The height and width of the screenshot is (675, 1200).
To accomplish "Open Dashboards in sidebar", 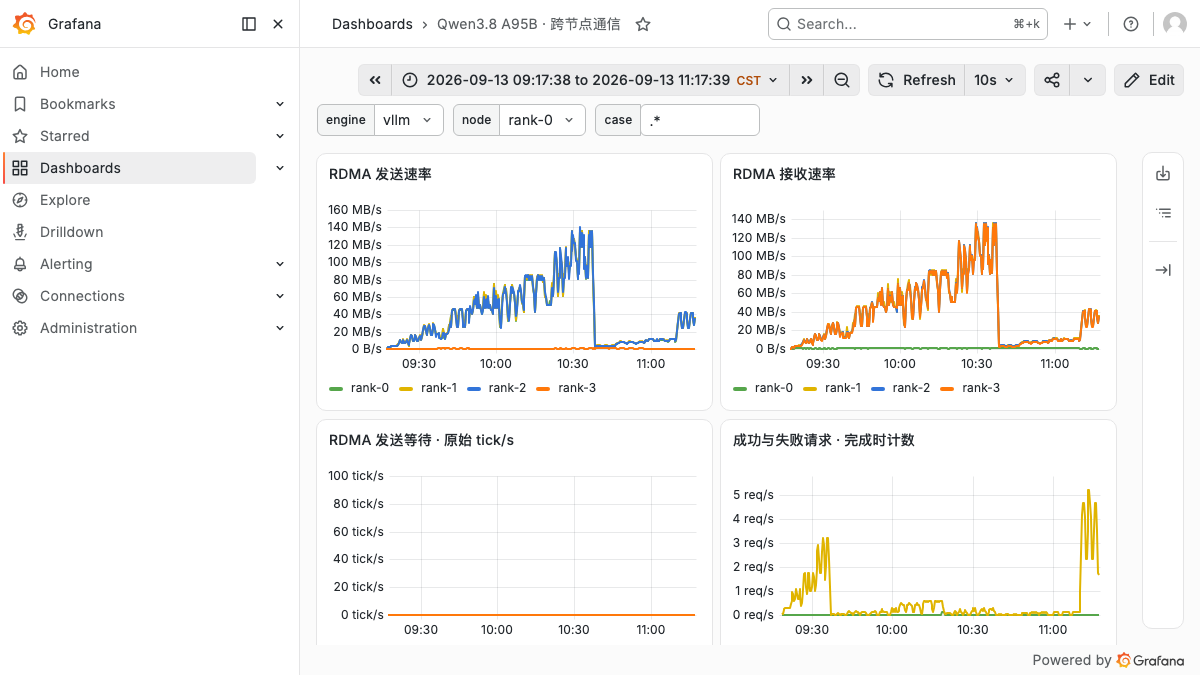I will 130,168.
